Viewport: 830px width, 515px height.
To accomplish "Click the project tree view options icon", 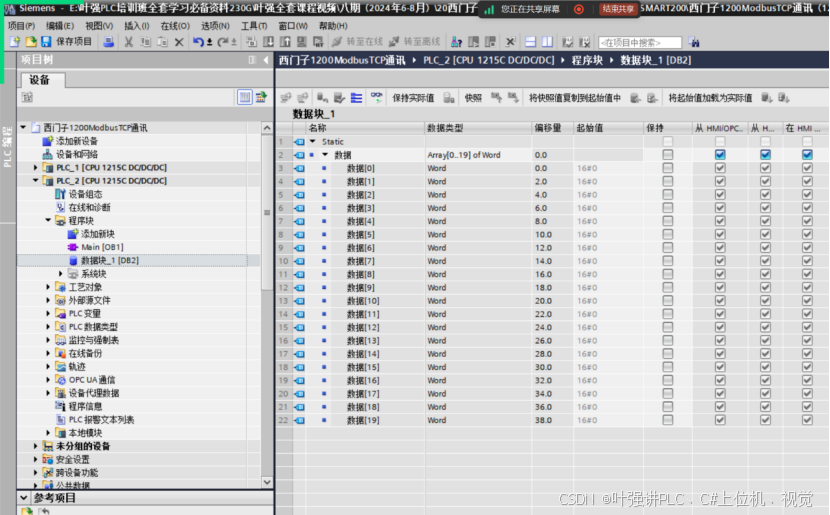I will (261, 97).
